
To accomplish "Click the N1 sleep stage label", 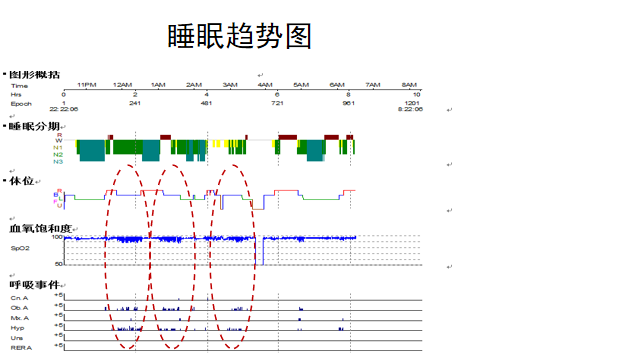I will [58, 148].
